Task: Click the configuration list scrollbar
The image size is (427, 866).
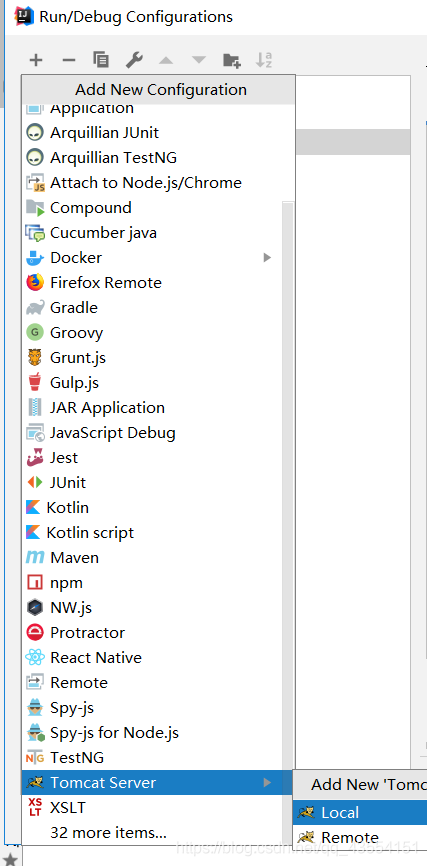Action: [288, 486]
